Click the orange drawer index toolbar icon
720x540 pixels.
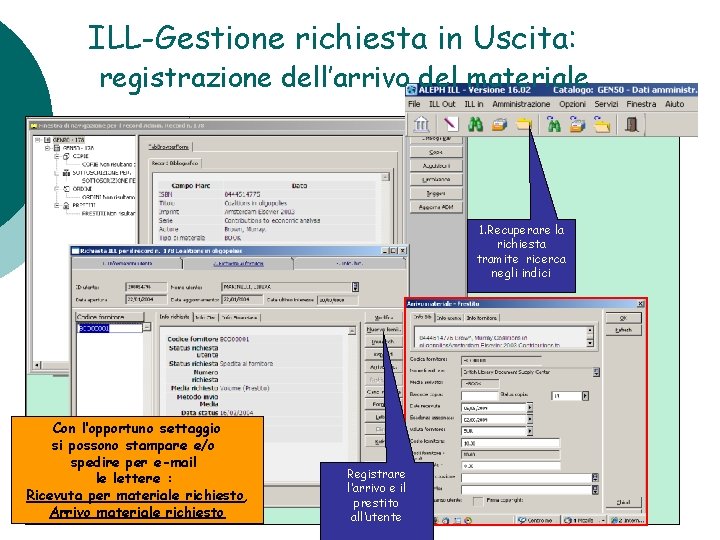[499, 124]
